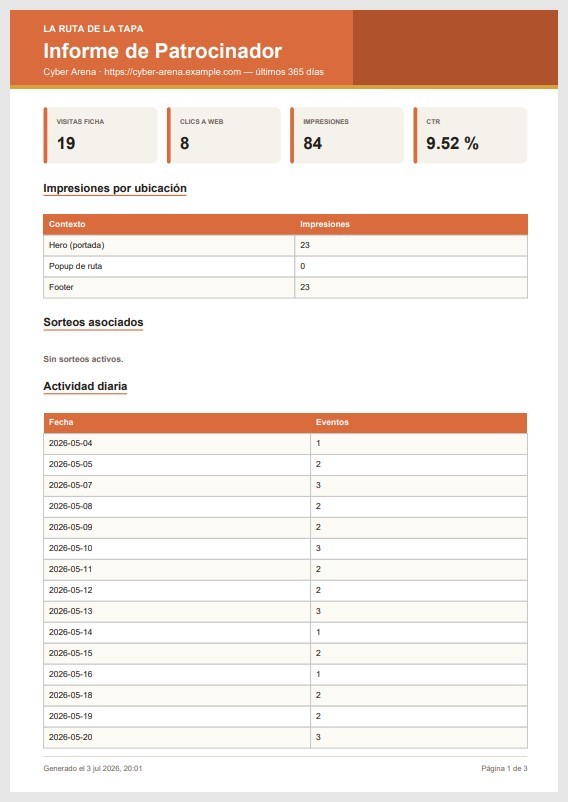Screen dimensions: 568x802
Task: Click the Sorteos asociados heading
Action: tap(93, 322)
